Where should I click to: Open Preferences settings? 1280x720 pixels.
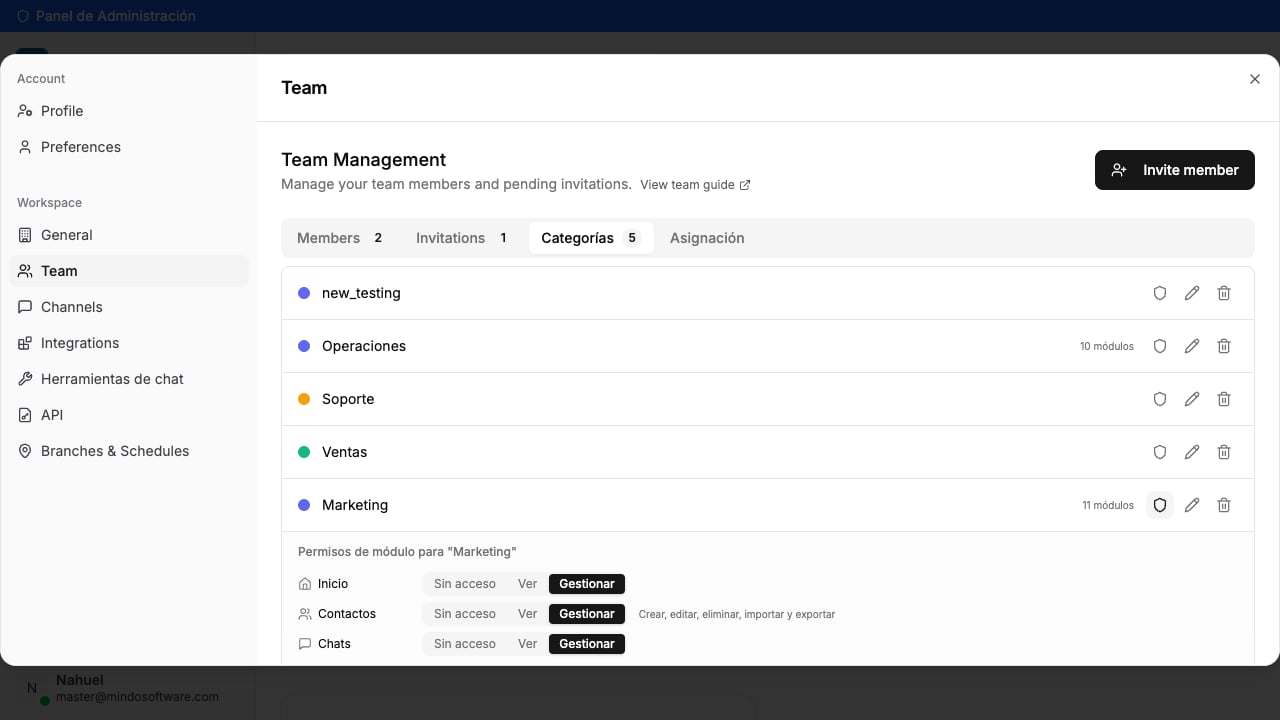[129, 147]
